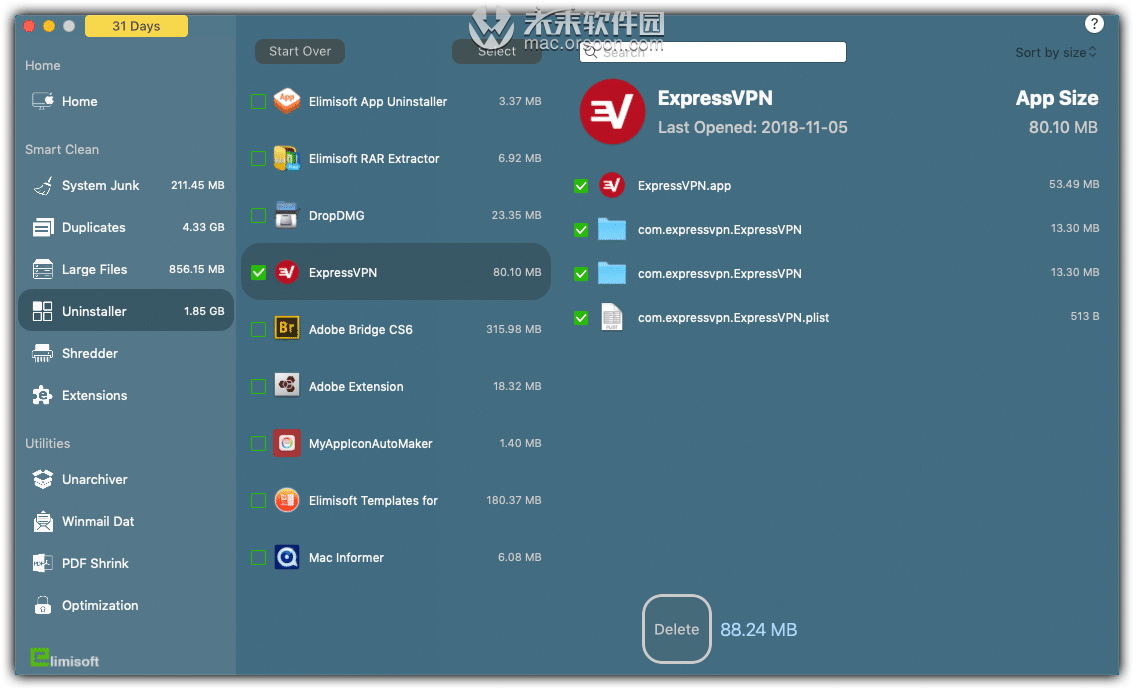The width and height of the screenshot is (1134, 688).
Task: Click the Shredder icon
Action: [43, 354]
